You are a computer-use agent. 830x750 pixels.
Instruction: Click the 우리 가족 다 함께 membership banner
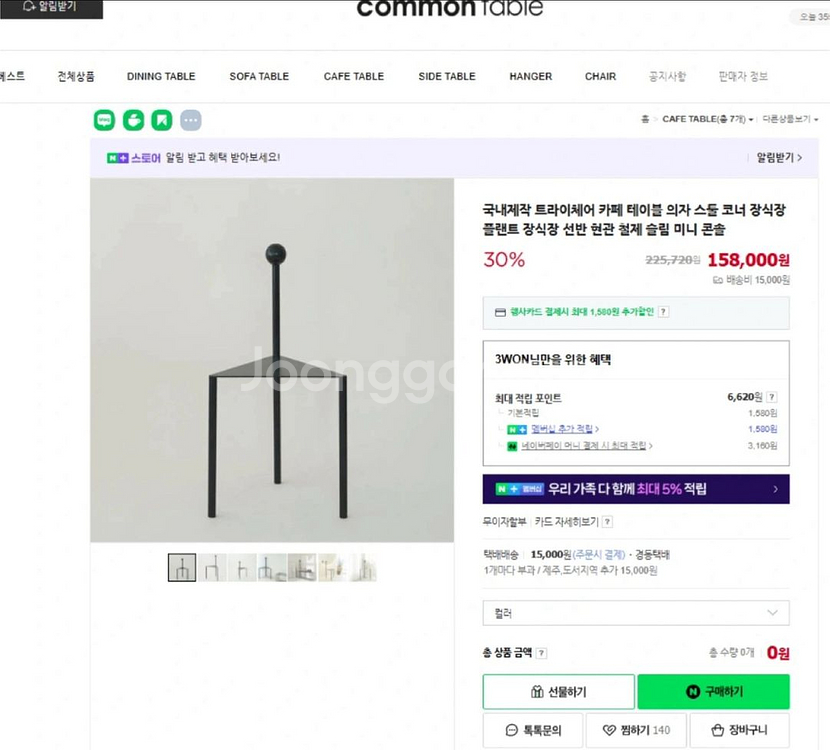[x=635, y=489]
